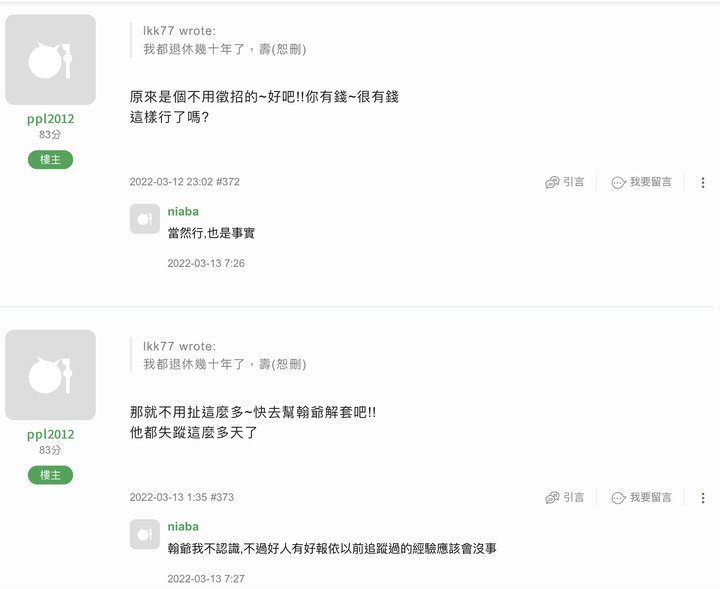Click niaba's small avatar under post #373
This screenshot has width=720, height=589.
(145, 534)
